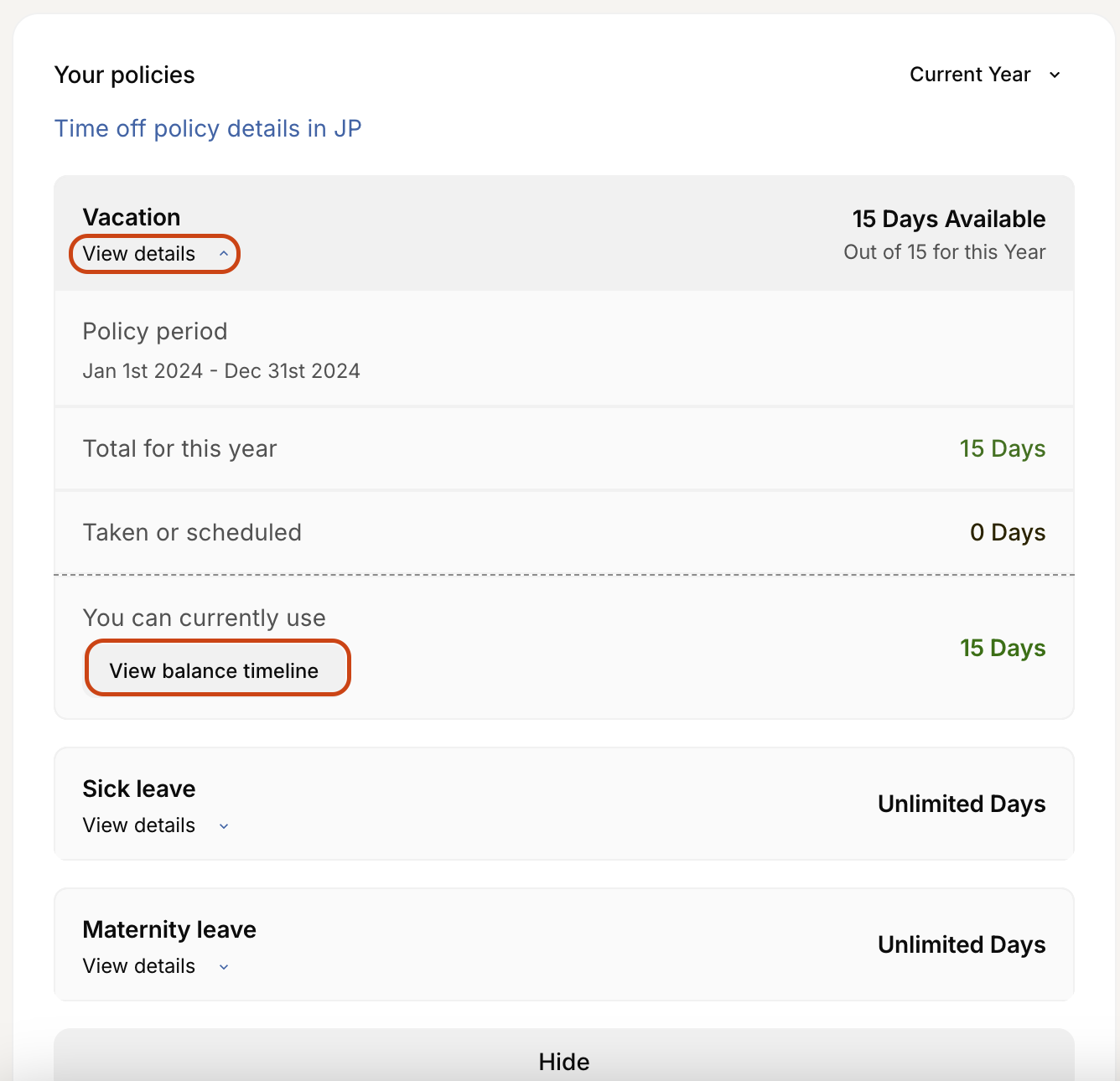1120x1081 pixels.
Task: Click the Sick leave down chevron icon
Action: (x=224, y=826)
